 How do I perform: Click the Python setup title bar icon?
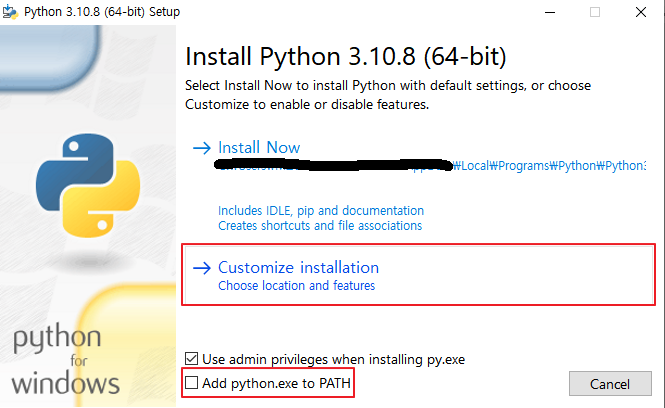pyautogui.click(x=10, y=12)
